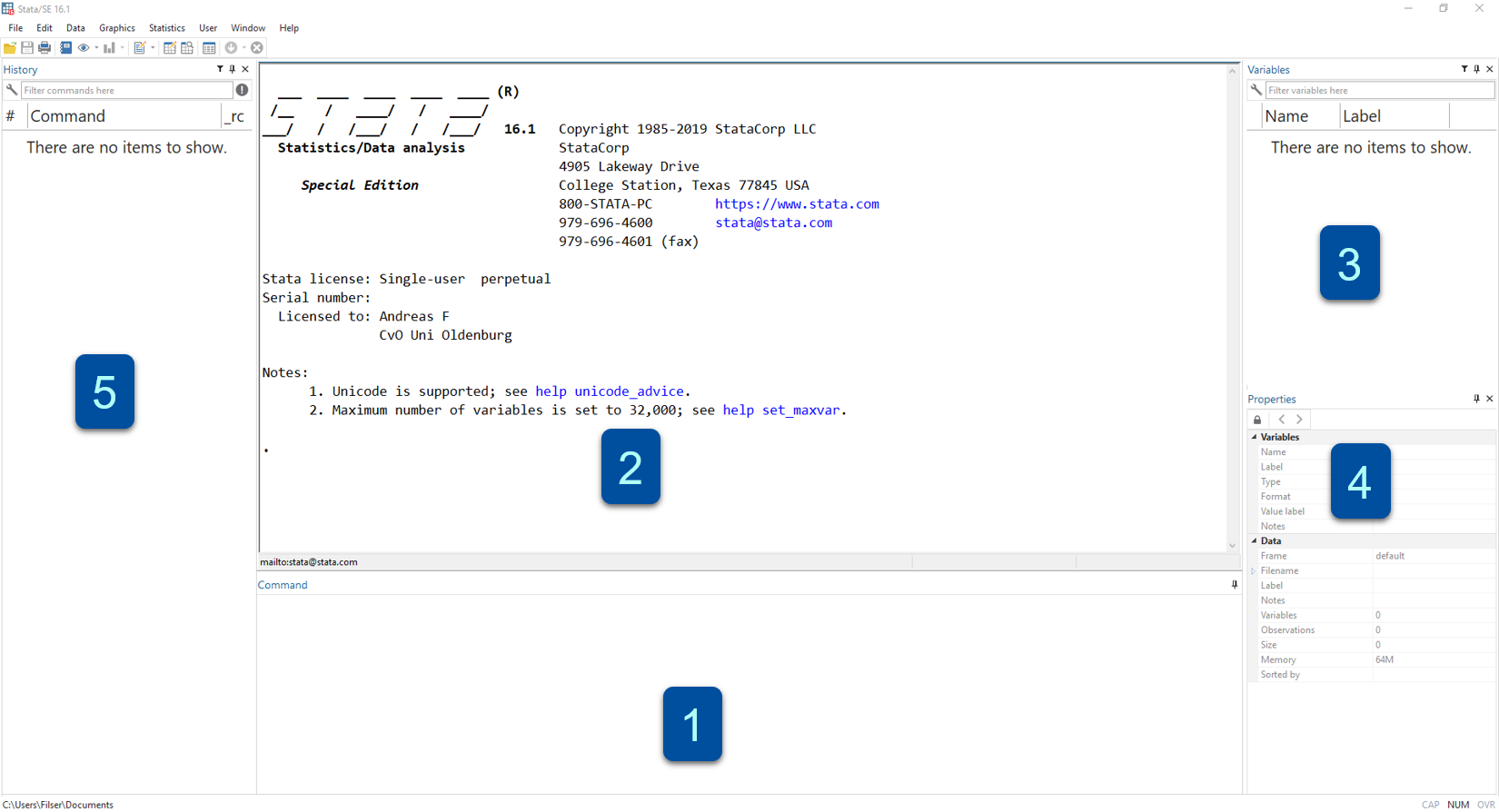Click the stata@stata.com email link
Viewport: 1499px width, 812px height.
point(773,223)
